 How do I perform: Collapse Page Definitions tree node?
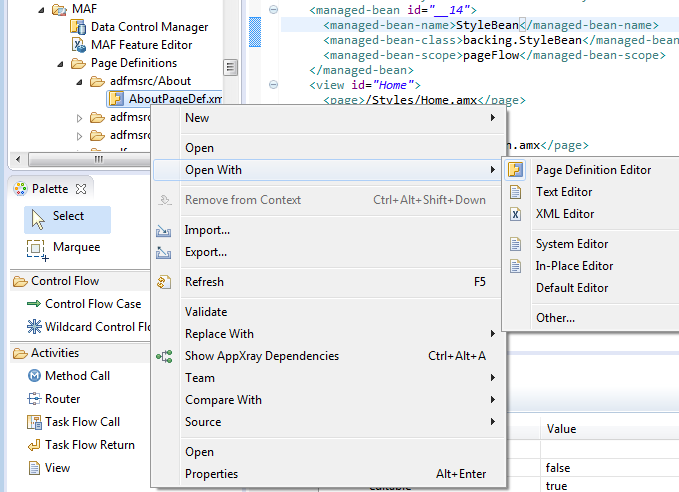pyautogui.click(x=60, y=64)
